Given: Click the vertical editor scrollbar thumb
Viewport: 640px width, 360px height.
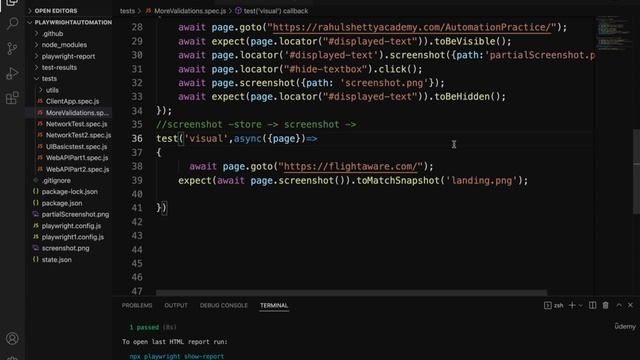Looking at the screenshot, I should pyautogui.click(x=636, y=171).
